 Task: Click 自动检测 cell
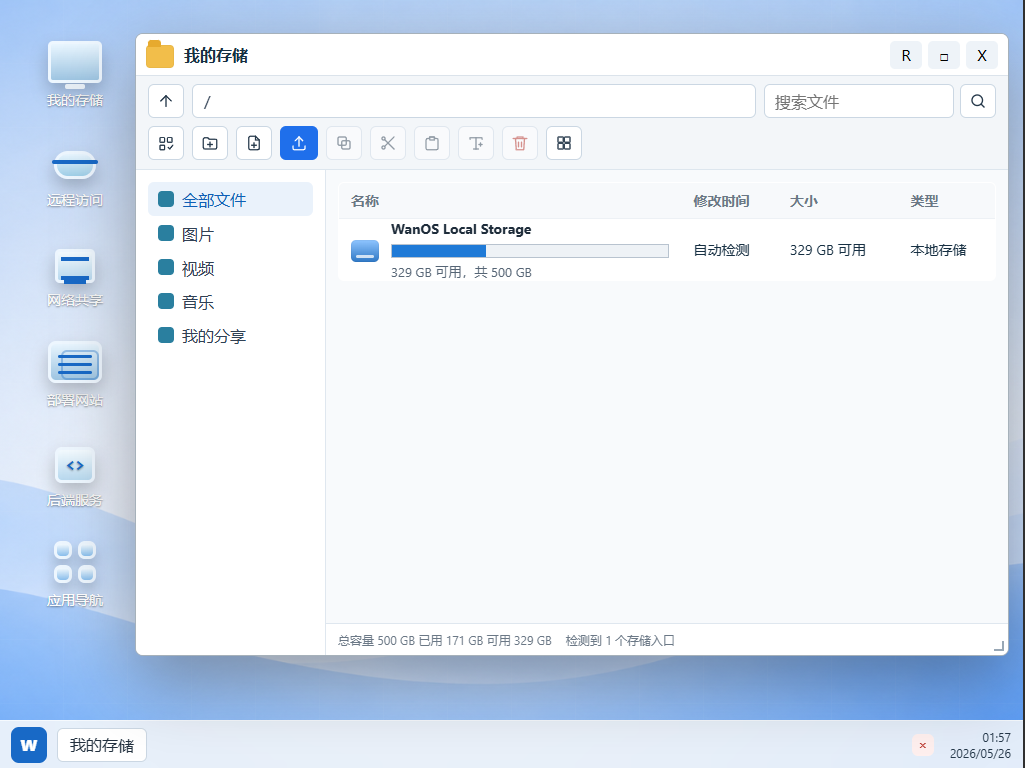tap(721, 250)
